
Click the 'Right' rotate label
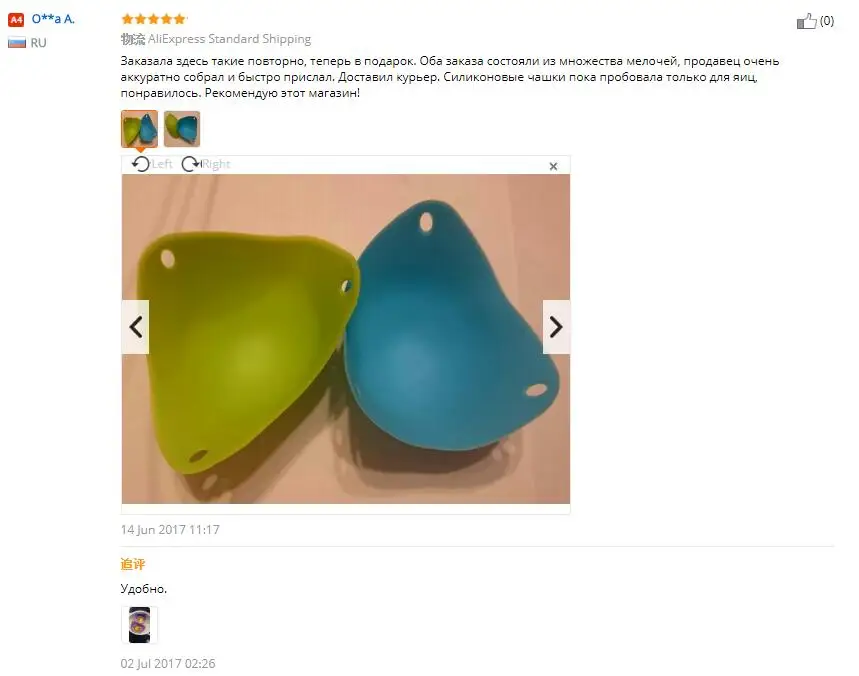pyautogui.click(x=216, y=164)
